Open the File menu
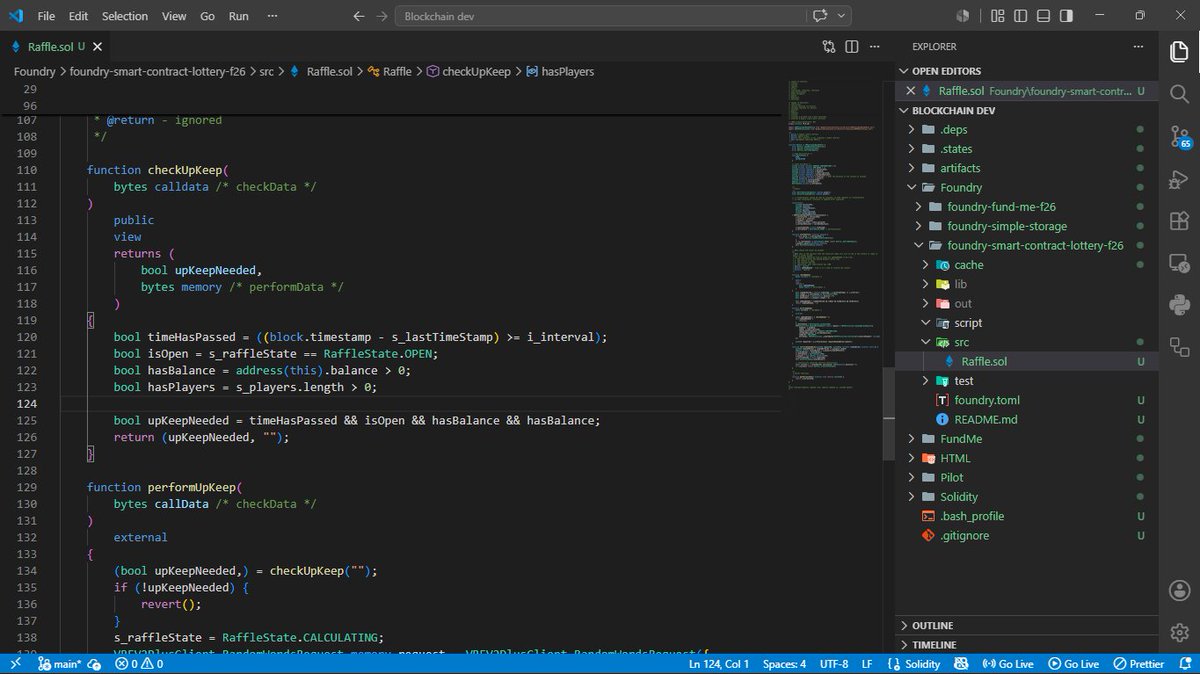1200x674 pixels. point(46,16)
